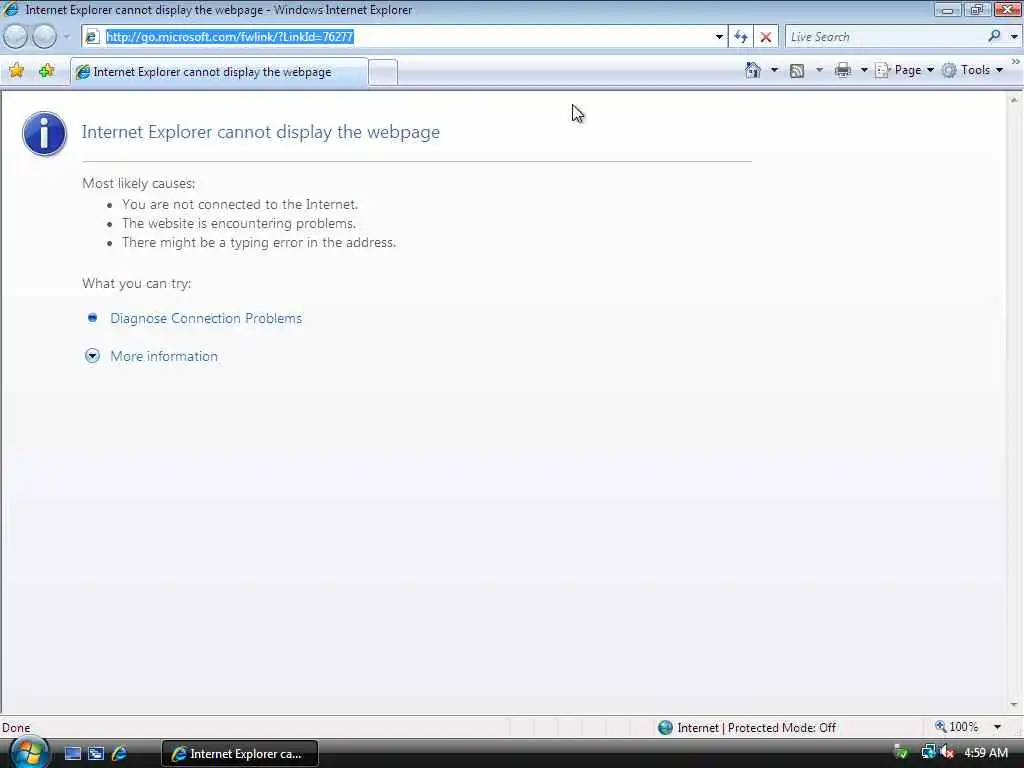
Task: Click Diagnose Connection Problems link
Action: pos(206,318)
